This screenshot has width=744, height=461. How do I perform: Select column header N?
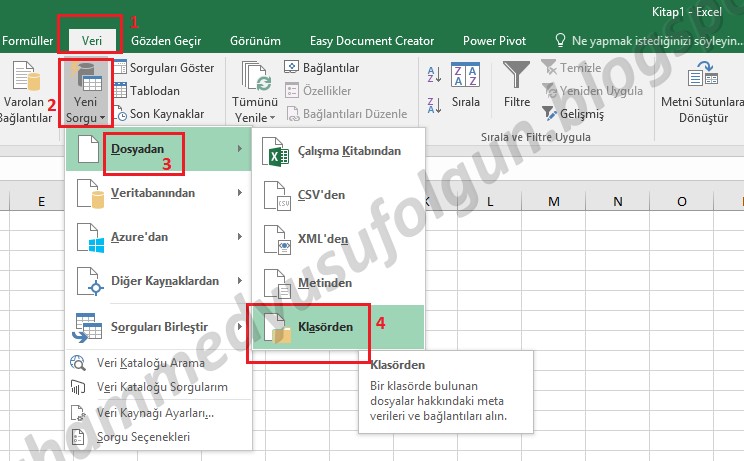pos(618,202)
